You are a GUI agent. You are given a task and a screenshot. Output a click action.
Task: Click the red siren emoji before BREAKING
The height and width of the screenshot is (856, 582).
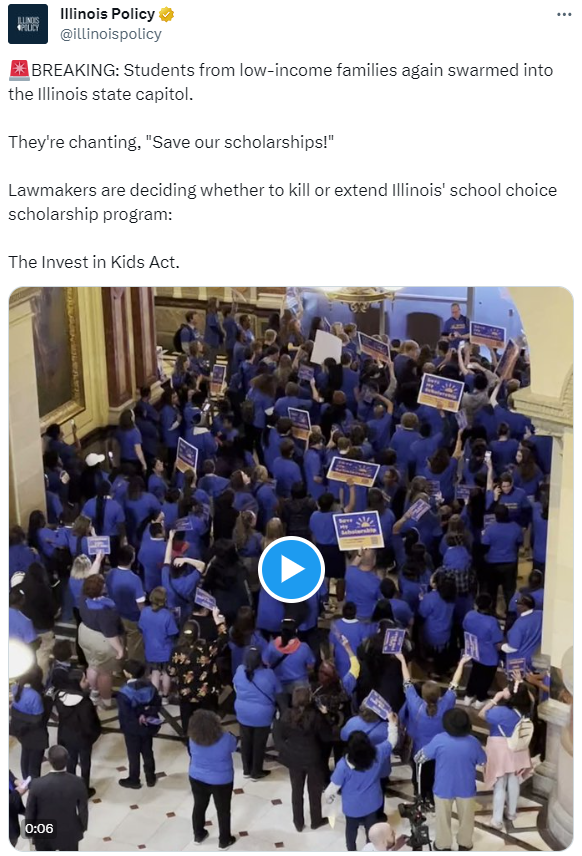tap(19, 70)
